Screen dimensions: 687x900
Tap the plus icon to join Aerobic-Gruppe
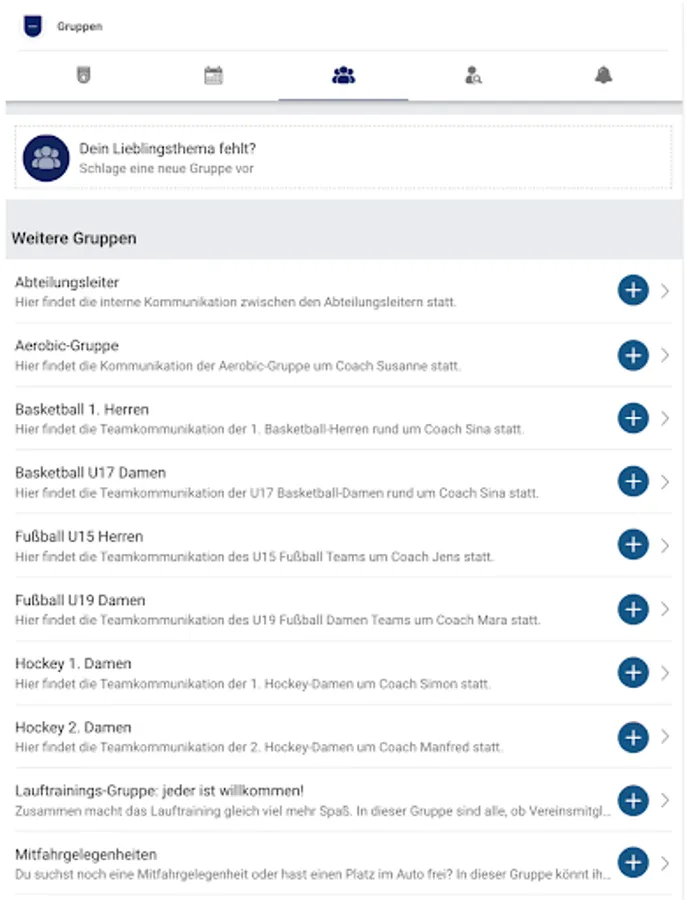[633, 354]
